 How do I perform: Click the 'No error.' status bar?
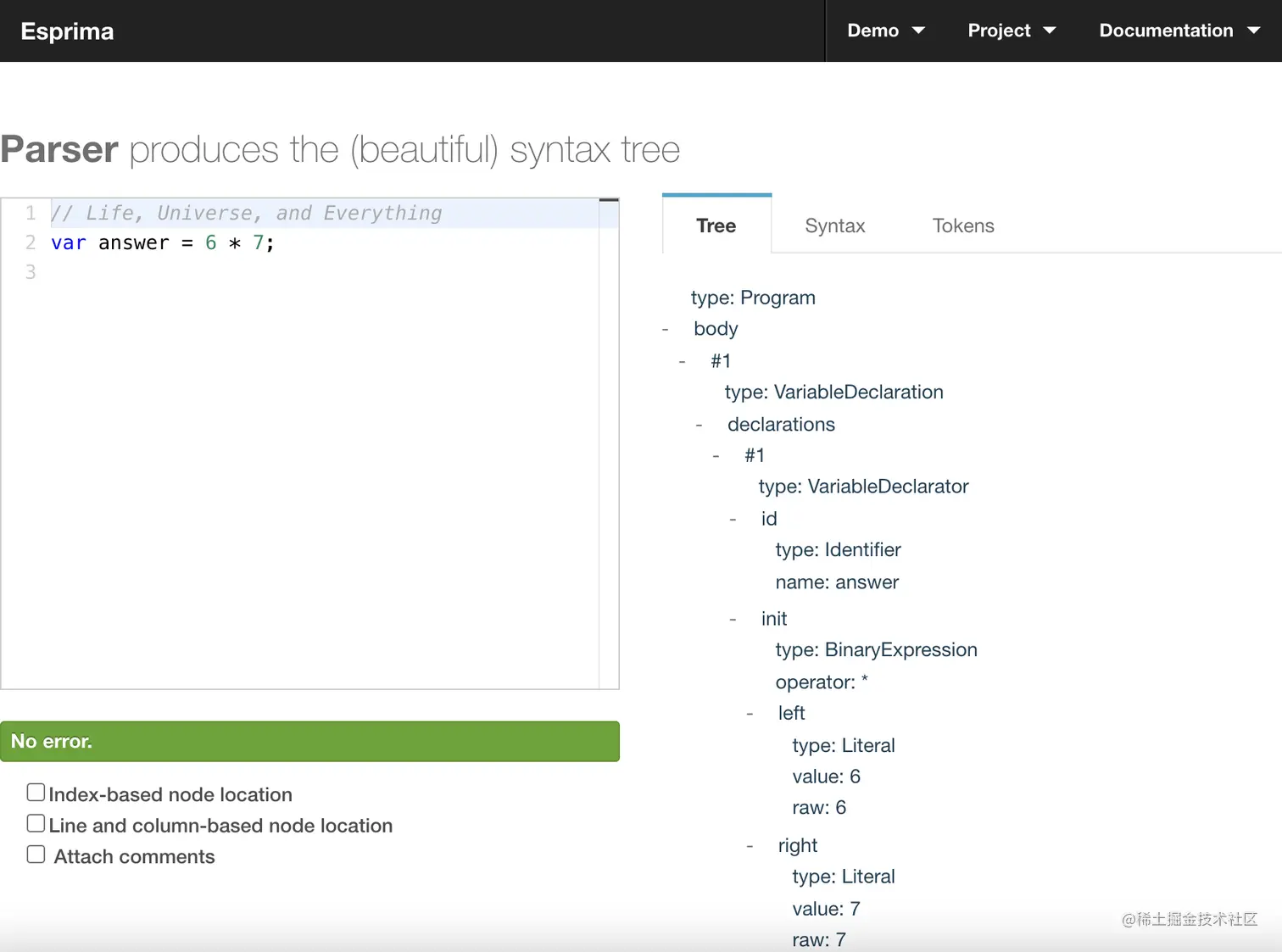[x=309, y=742]
